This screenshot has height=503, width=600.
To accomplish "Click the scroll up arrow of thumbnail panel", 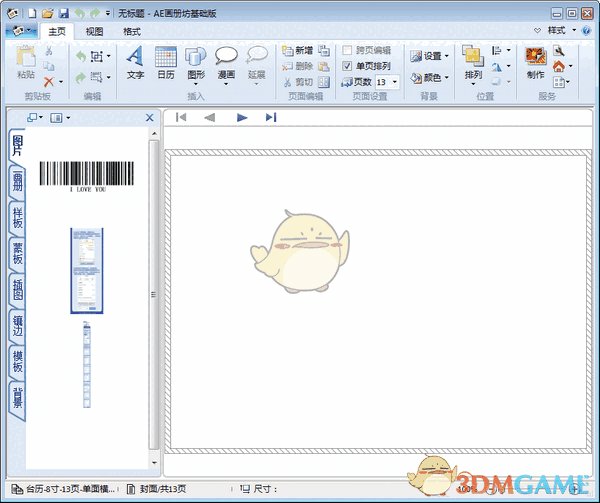I will [x=154, y=133].
